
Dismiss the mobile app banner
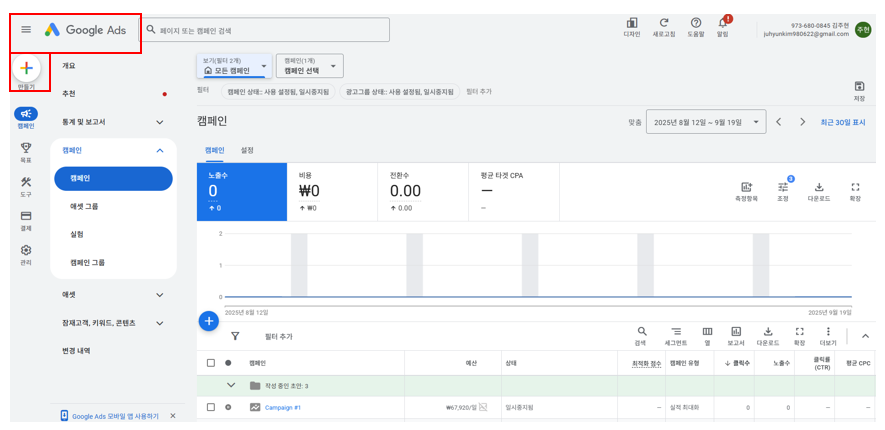pyautogui.click(x=173, y=416)
